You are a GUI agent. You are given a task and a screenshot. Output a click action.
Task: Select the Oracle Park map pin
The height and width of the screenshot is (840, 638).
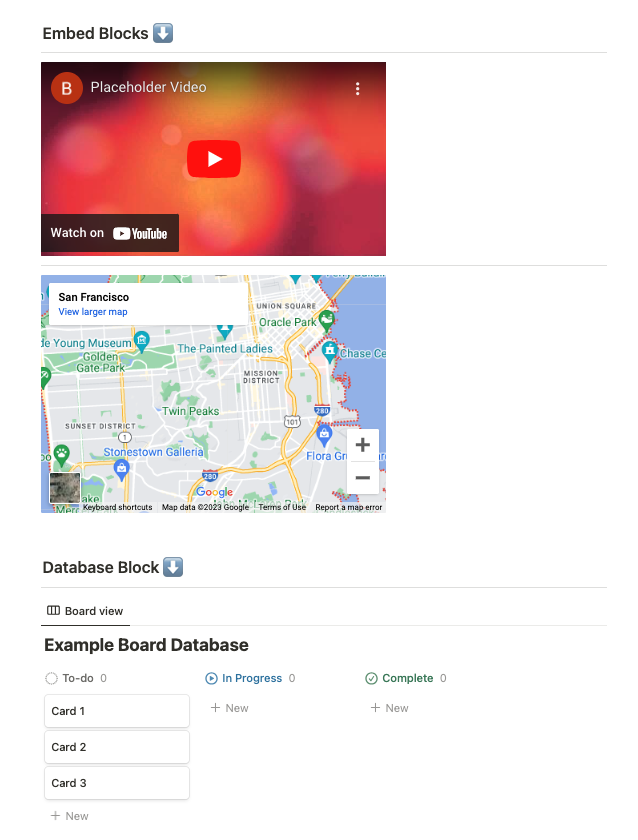(326, 320)
